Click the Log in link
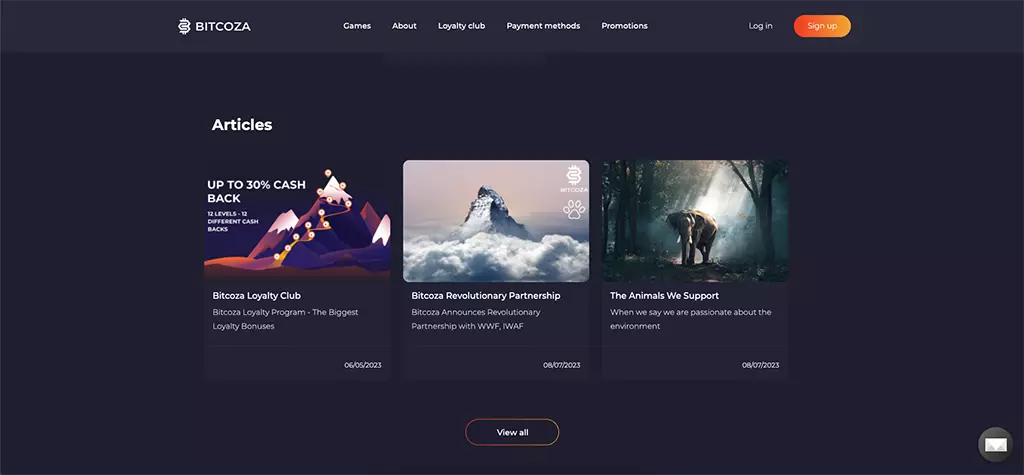1024x475 pixels. click(760, 26)
